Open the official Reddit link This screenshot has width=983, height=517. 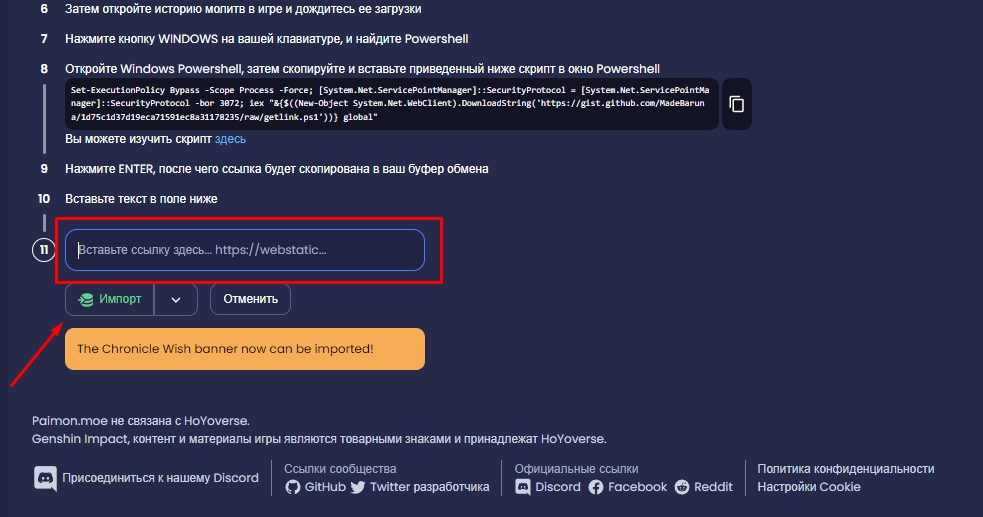[704, 487]
